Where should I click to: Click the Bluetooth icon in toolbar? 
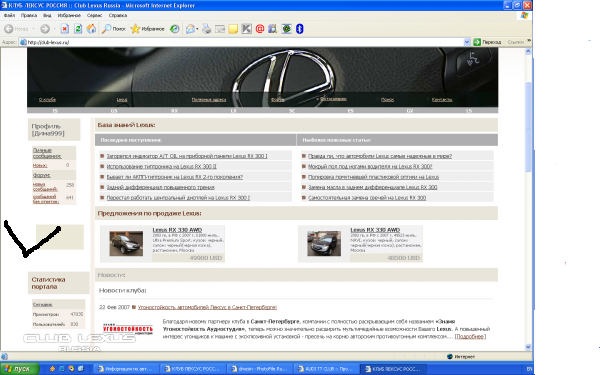click(300, 29)
